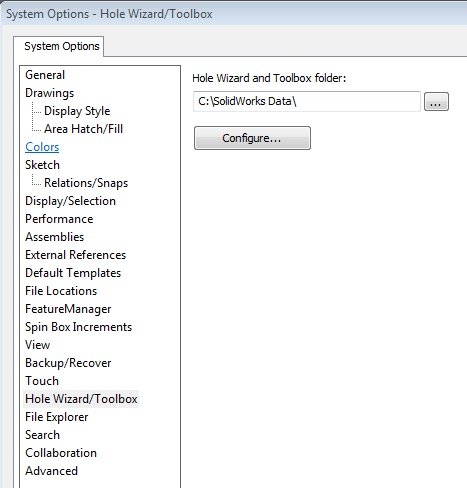The image size is (467, 488).
Task: Select the Sketch category
Action: click(x=42, y=165)
